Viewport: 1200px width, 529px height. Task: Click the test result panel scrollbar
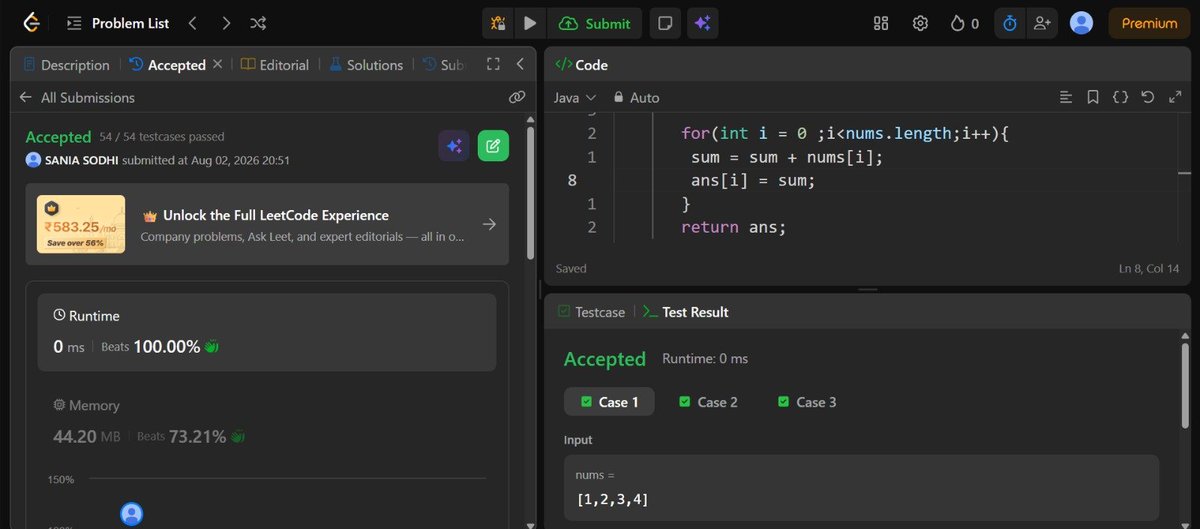1185,384
